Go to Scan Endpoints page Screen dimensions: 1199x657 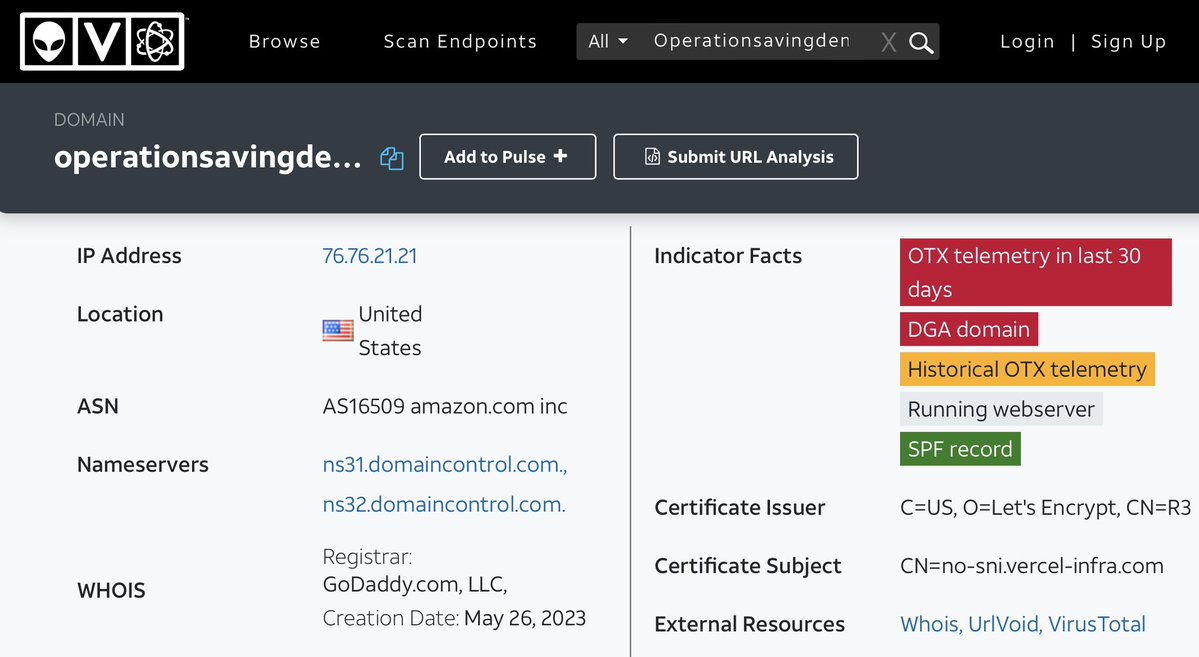(x=460, y=41)
